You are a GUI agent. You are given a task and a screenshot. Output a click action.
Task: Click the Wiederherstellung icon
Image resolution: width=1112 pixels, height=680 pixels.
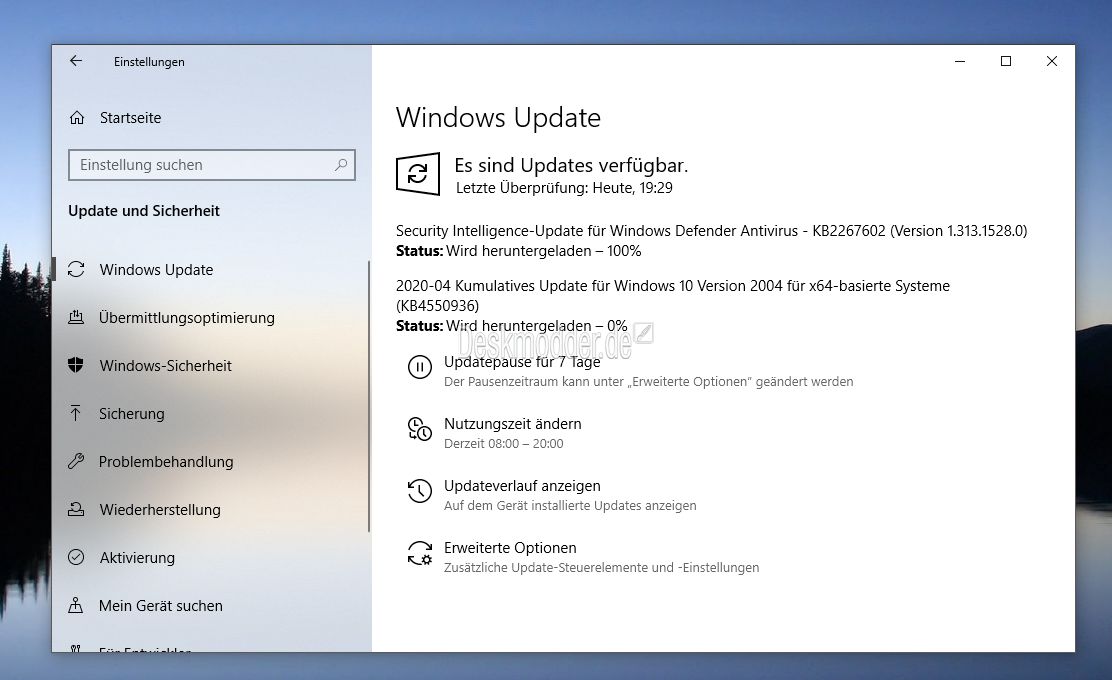tap(76, 509)
